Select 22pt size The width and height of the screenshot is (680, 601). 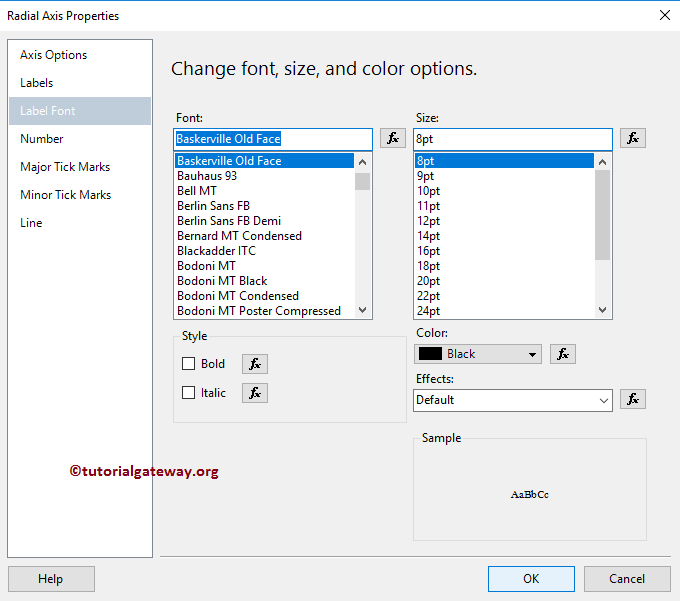(504, 296)
